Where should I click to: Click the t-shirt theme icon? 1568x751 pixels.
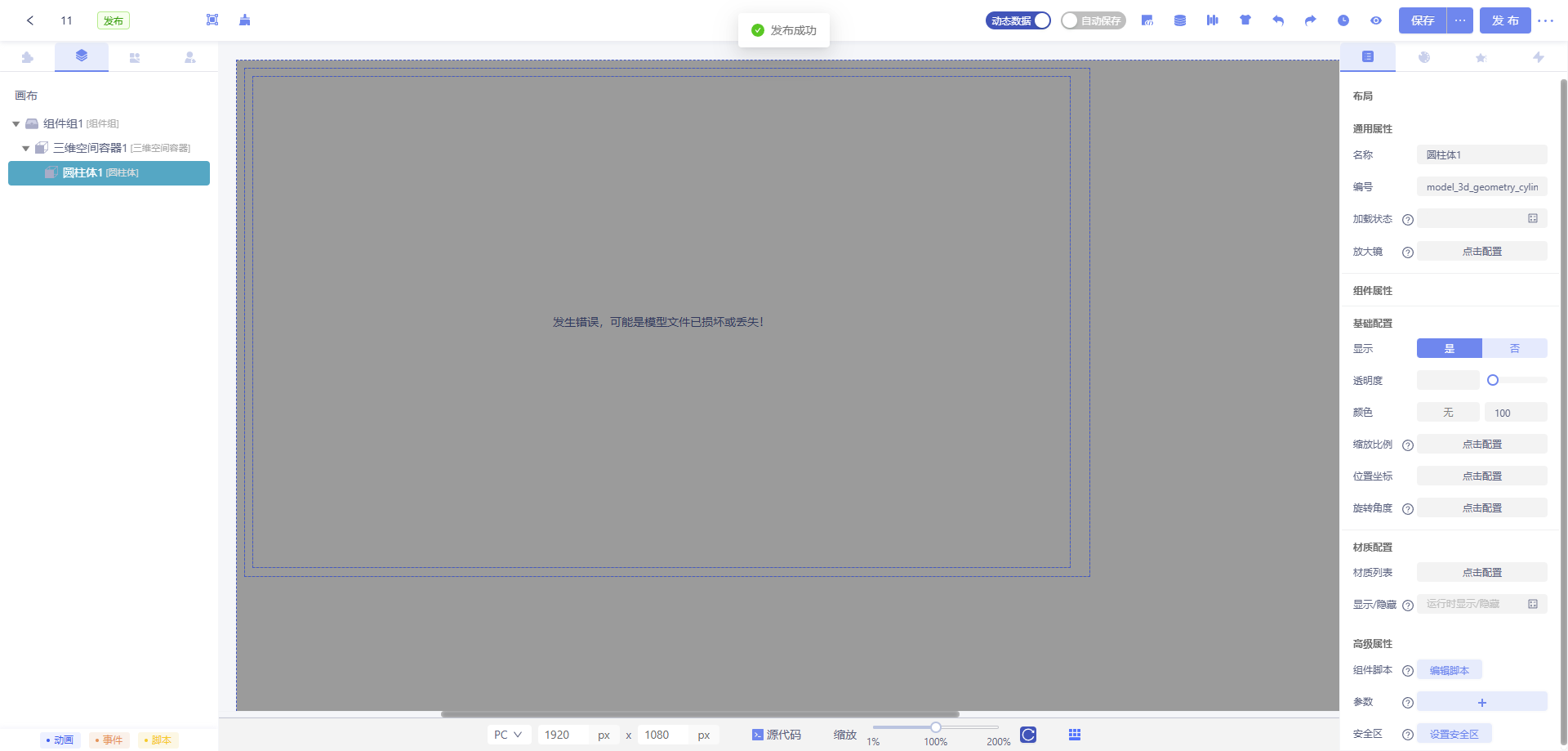click(1245, 20)
